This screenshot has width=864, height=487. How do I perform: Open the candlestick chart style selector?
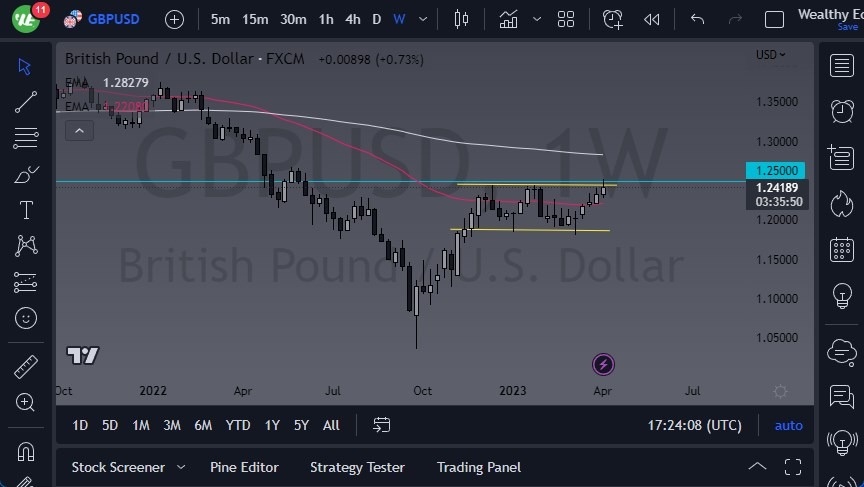pos(461,19)
